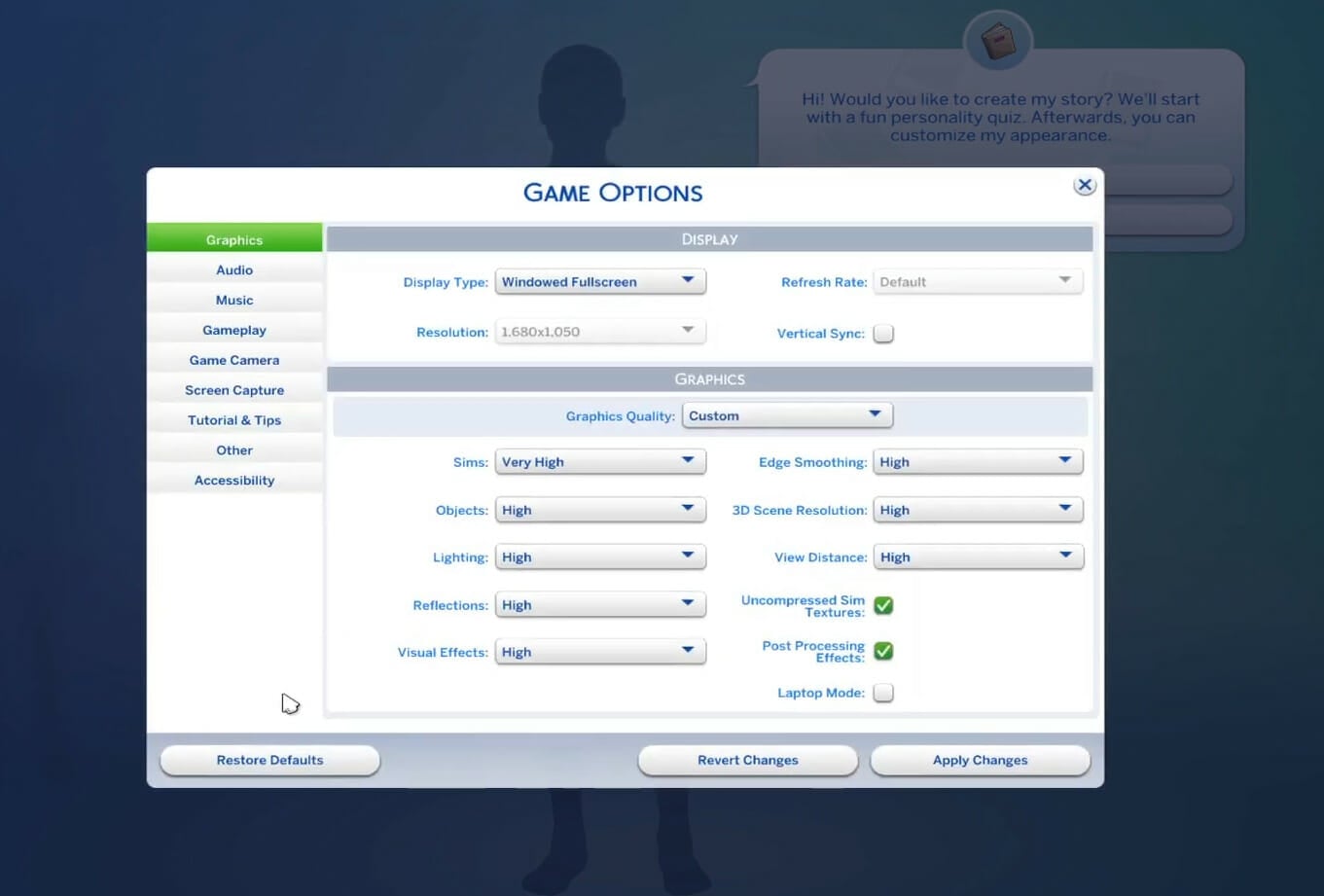Enable Vertical Sync

[x=883, y=333]
